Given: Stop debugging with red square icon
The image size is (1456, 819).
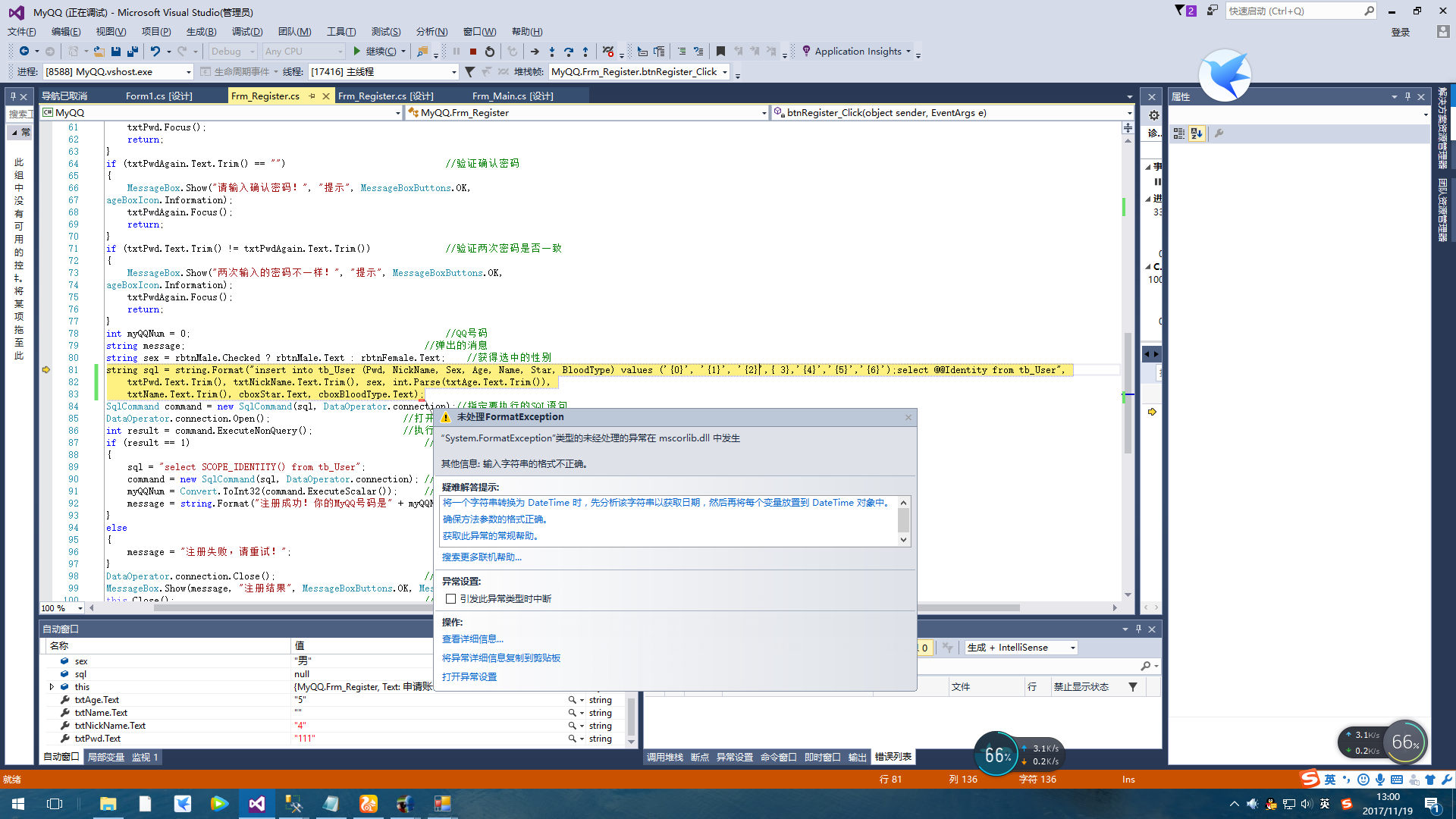Looking at the screenshot, I should click(473, 52).
